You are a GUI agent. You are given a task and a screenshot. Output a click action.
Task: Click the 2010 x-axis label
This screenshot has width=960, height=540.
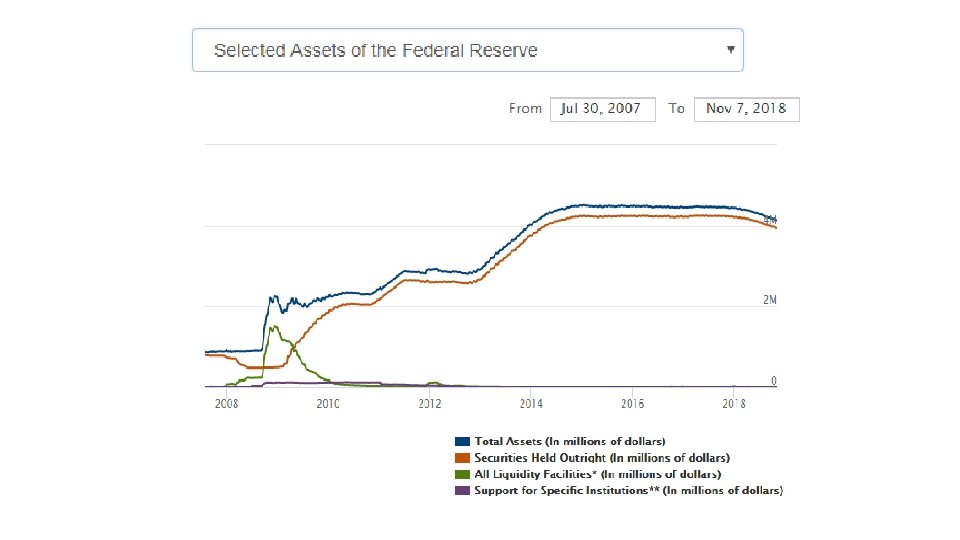328,403
